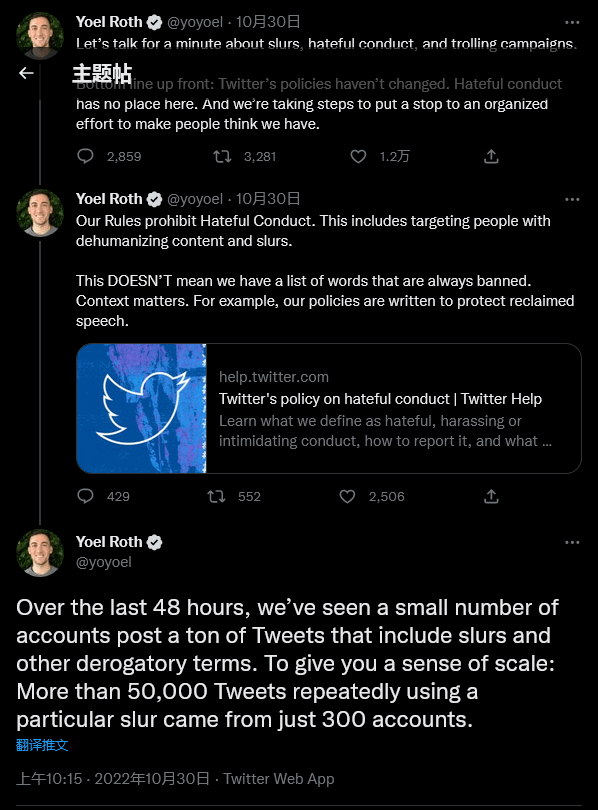
Task: Open more options on the first tweet
Action: click(572, 22)
